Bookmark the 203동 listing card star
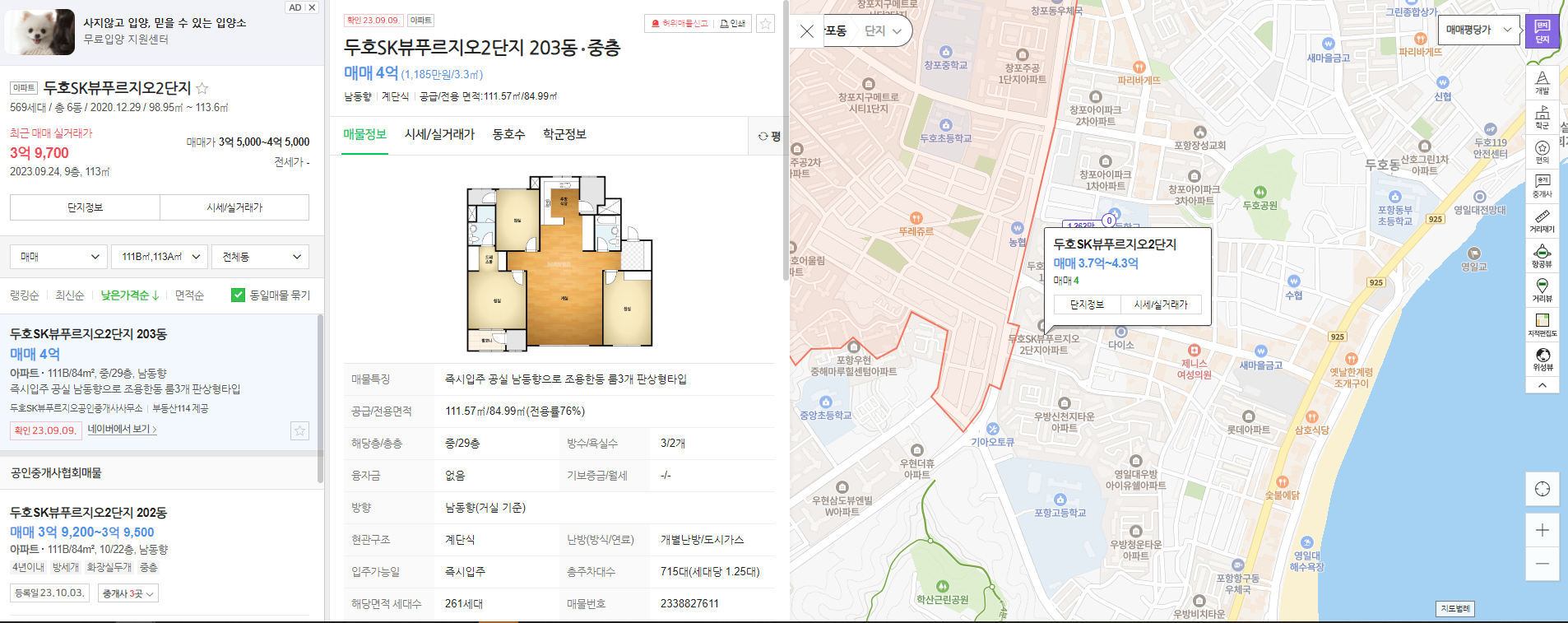 pos(299,430)
